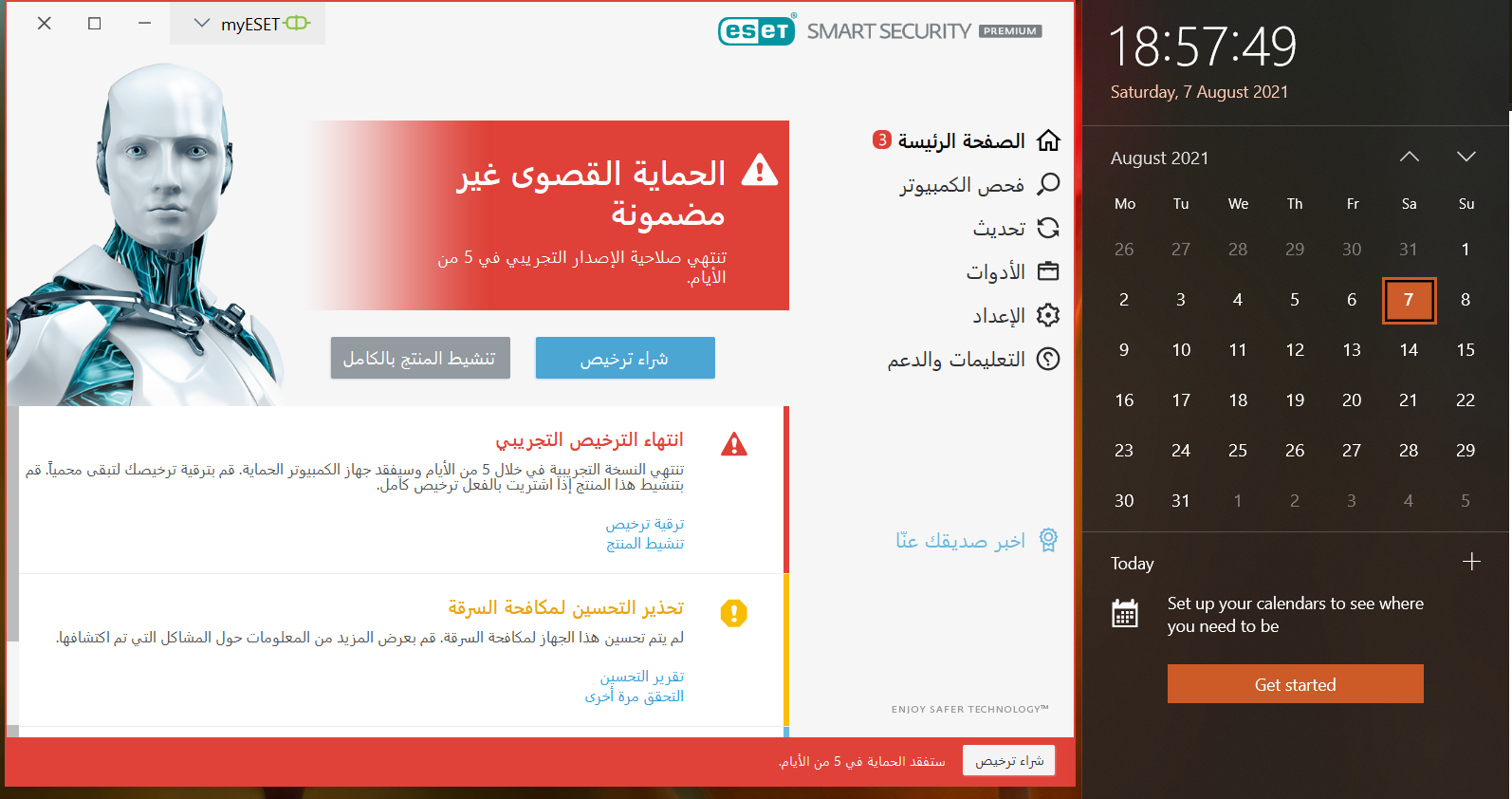Click the 18:57:49 clock display
Screen dimensions: 1512x799
[1203, 46]
